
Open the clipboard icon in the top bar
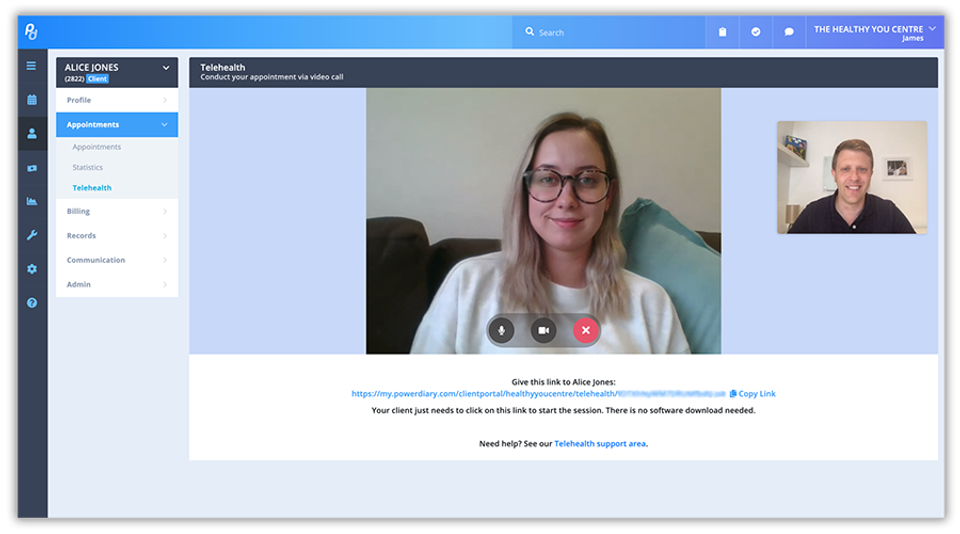click(x=722, y=32)
